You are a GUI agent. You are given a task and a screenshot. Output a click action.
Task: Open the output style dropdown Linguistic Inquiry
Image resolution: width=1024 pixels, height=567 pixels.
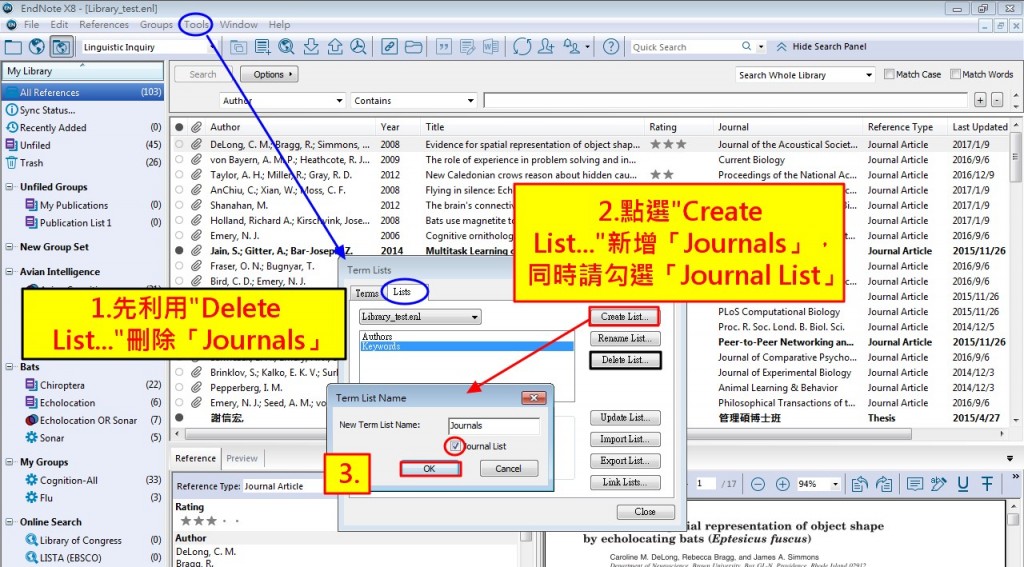[x=148, y=47]
